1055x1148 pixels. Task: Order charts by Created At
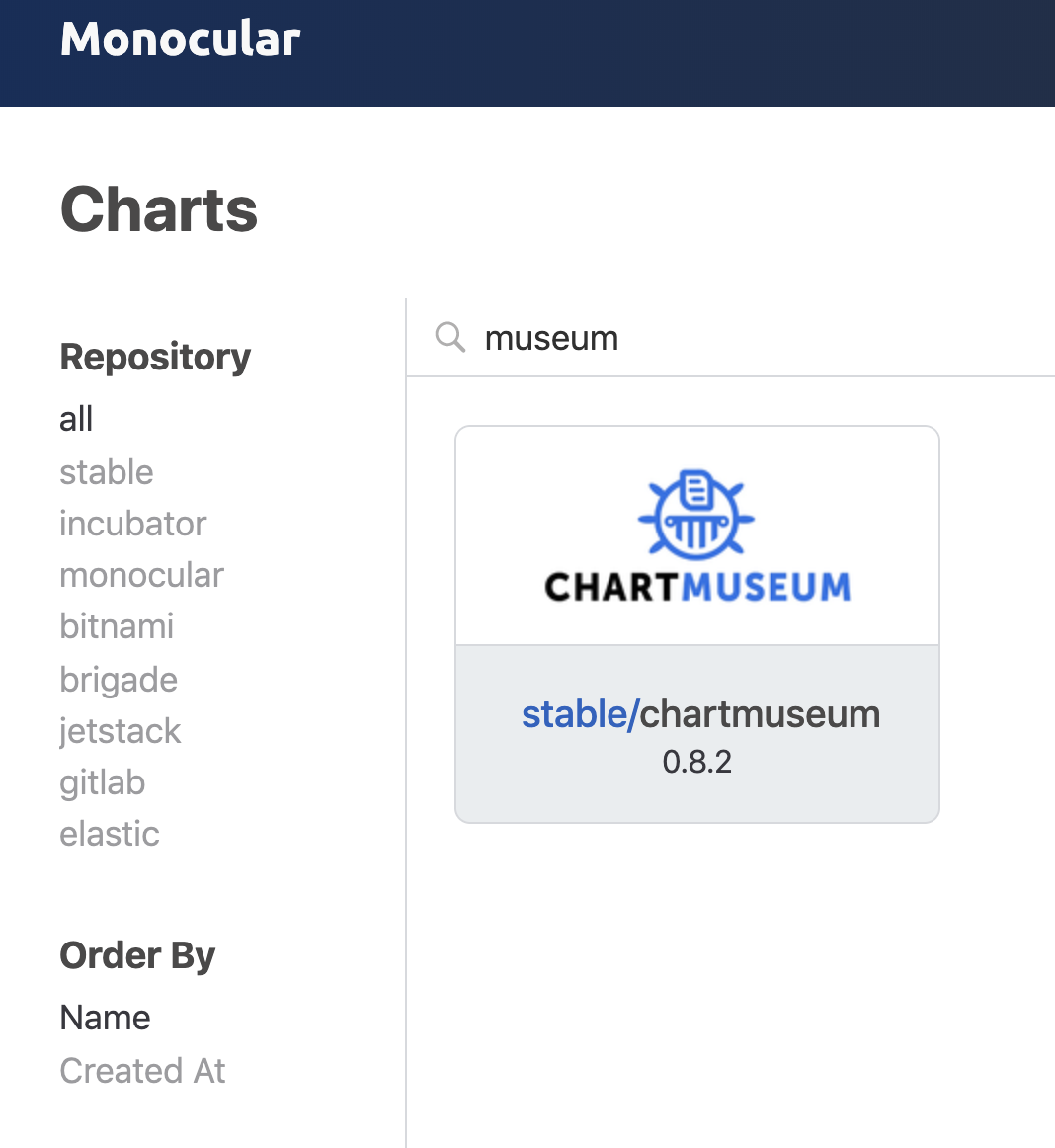[x=143, y=1071]
